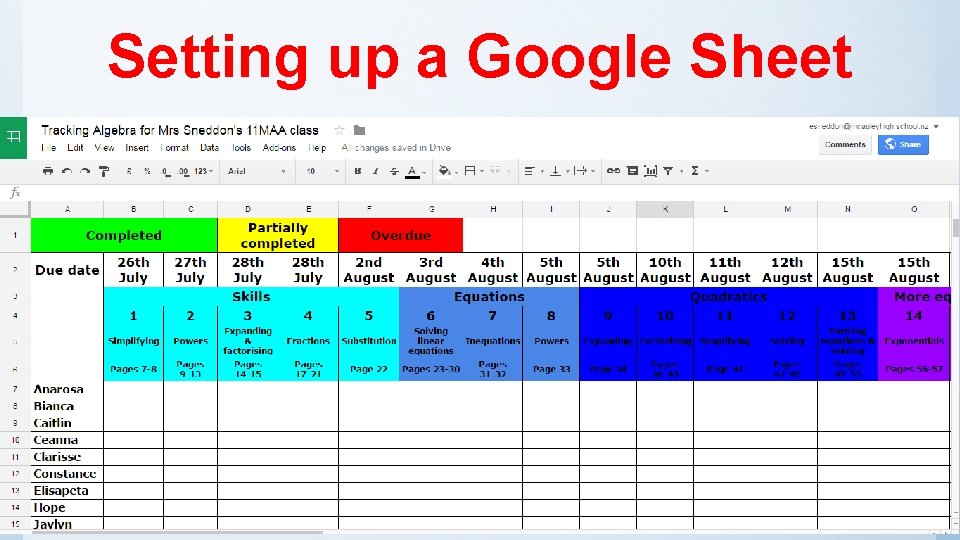This screenshot has height=540, width=960.
Task: Open the File menu
Action: [x=49, y=148]
